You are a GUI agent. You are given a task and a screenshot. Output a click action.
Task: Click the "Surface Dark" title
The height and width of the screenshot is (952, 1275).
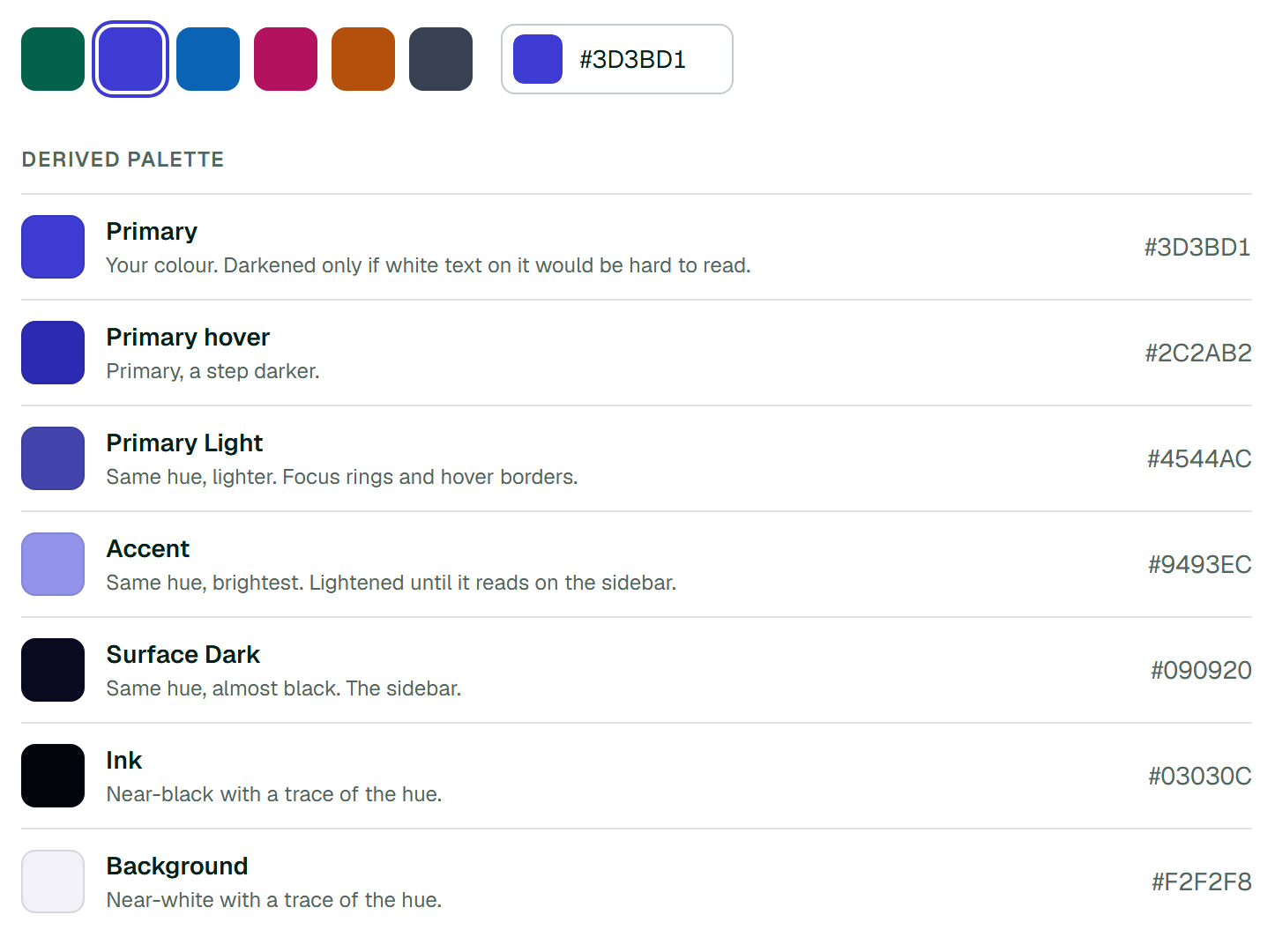[183, 655]
